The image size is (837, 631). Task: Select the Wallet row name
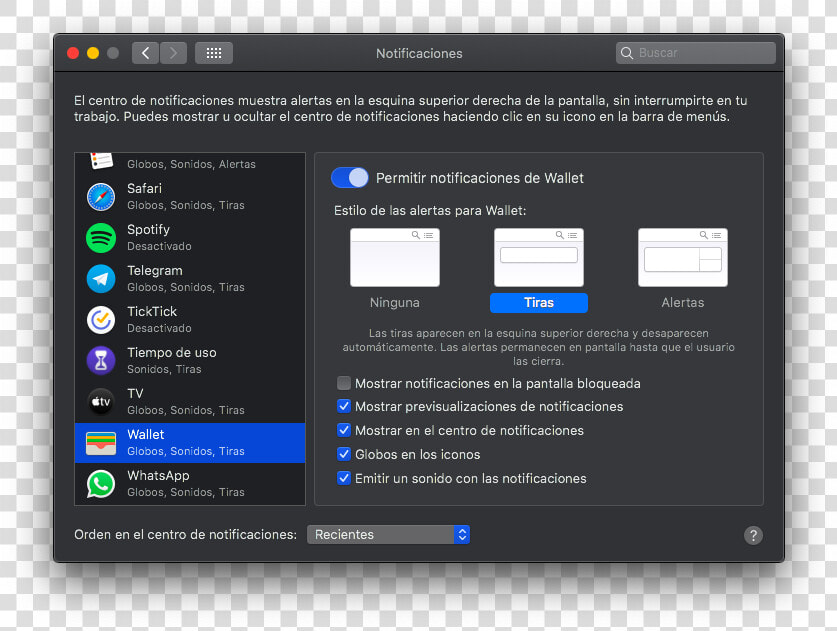(146, 435)
